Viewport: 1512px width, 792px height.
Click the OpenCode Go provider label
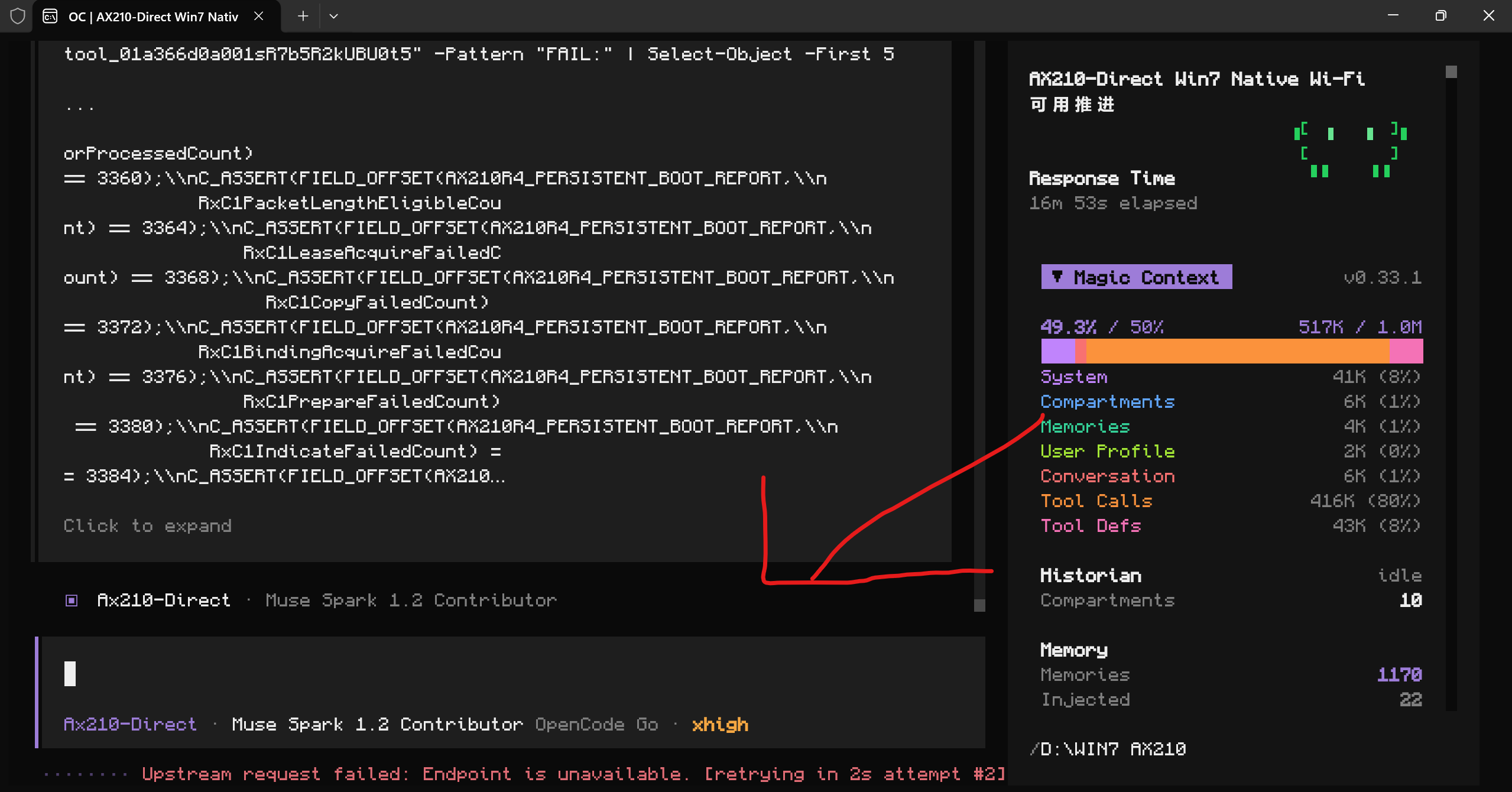pyautogui.click(x=596, y=724)
